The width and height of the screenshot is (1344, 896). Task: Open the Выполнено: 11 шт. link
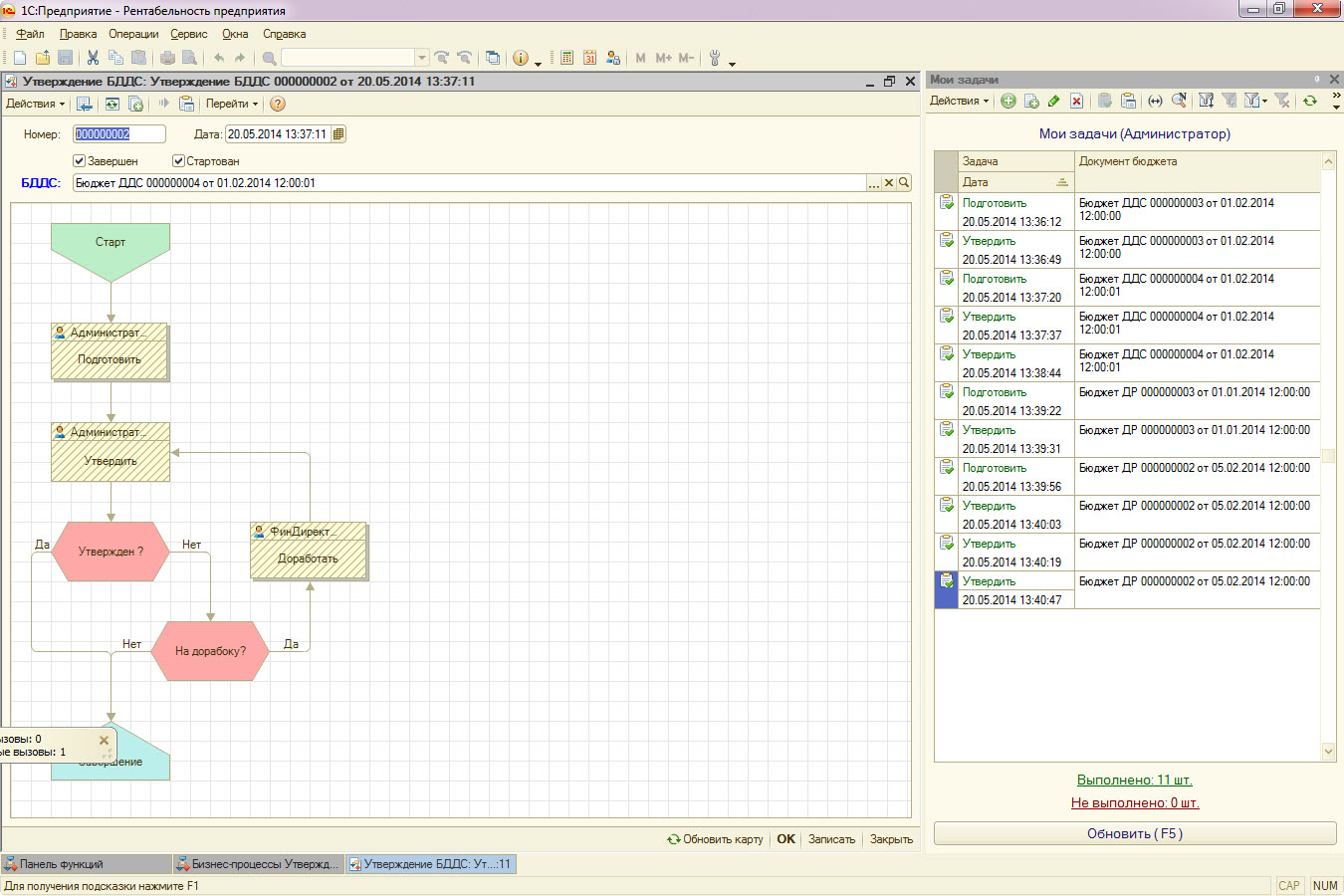click(x=1135, y=780)
